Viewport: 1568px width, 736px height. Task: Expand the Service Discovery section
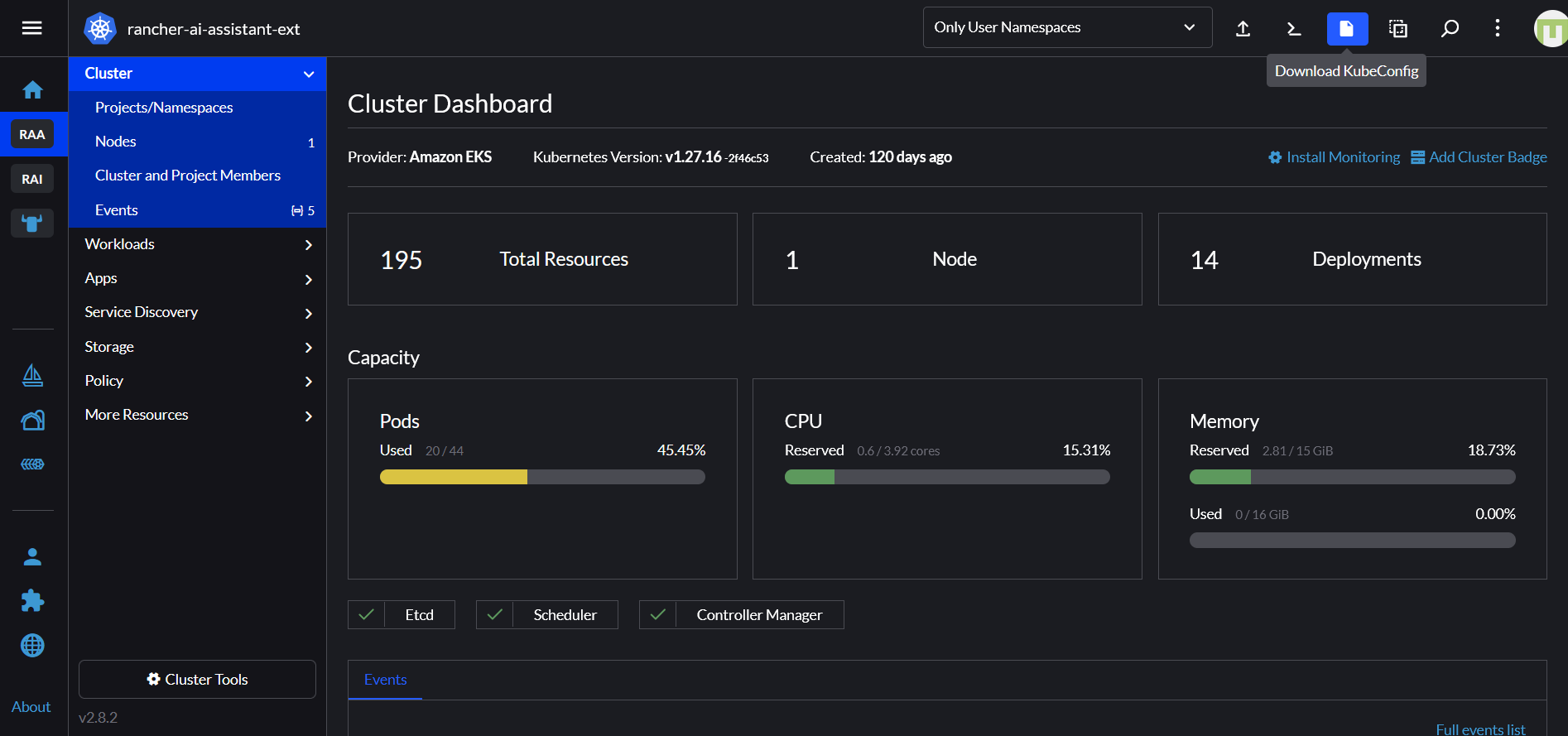click(197, 312)
